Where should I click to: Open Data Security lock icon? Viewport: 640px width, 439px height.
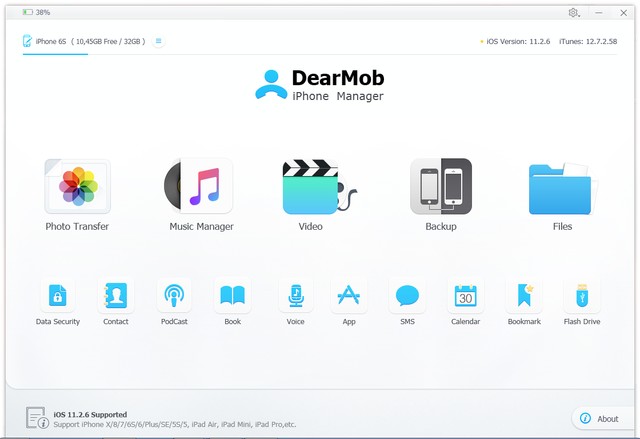[x=58, y=296]
